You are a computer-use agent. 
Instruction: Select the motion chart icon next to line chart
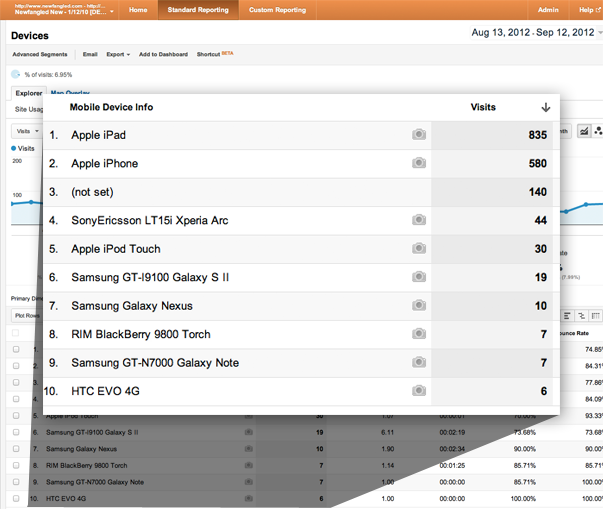tap(598, 131)
